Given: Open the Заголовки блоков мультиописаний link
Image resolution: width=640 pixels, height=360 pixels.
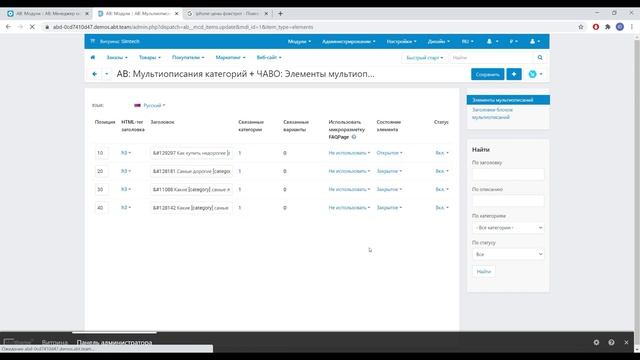Looking at the screenshot, I should coord(492,113).
